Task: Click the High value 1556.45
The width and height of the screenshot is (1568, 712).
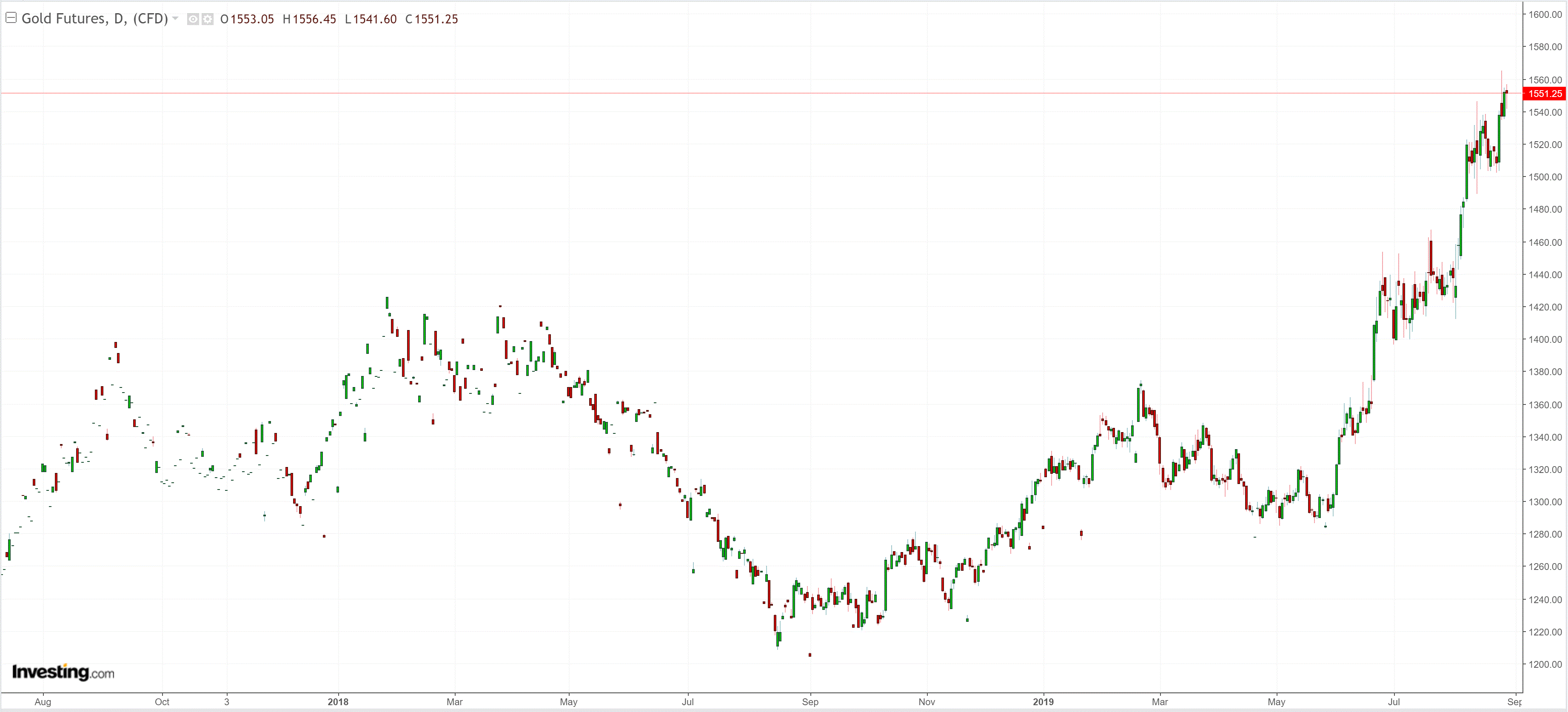Action: (314, 20)
